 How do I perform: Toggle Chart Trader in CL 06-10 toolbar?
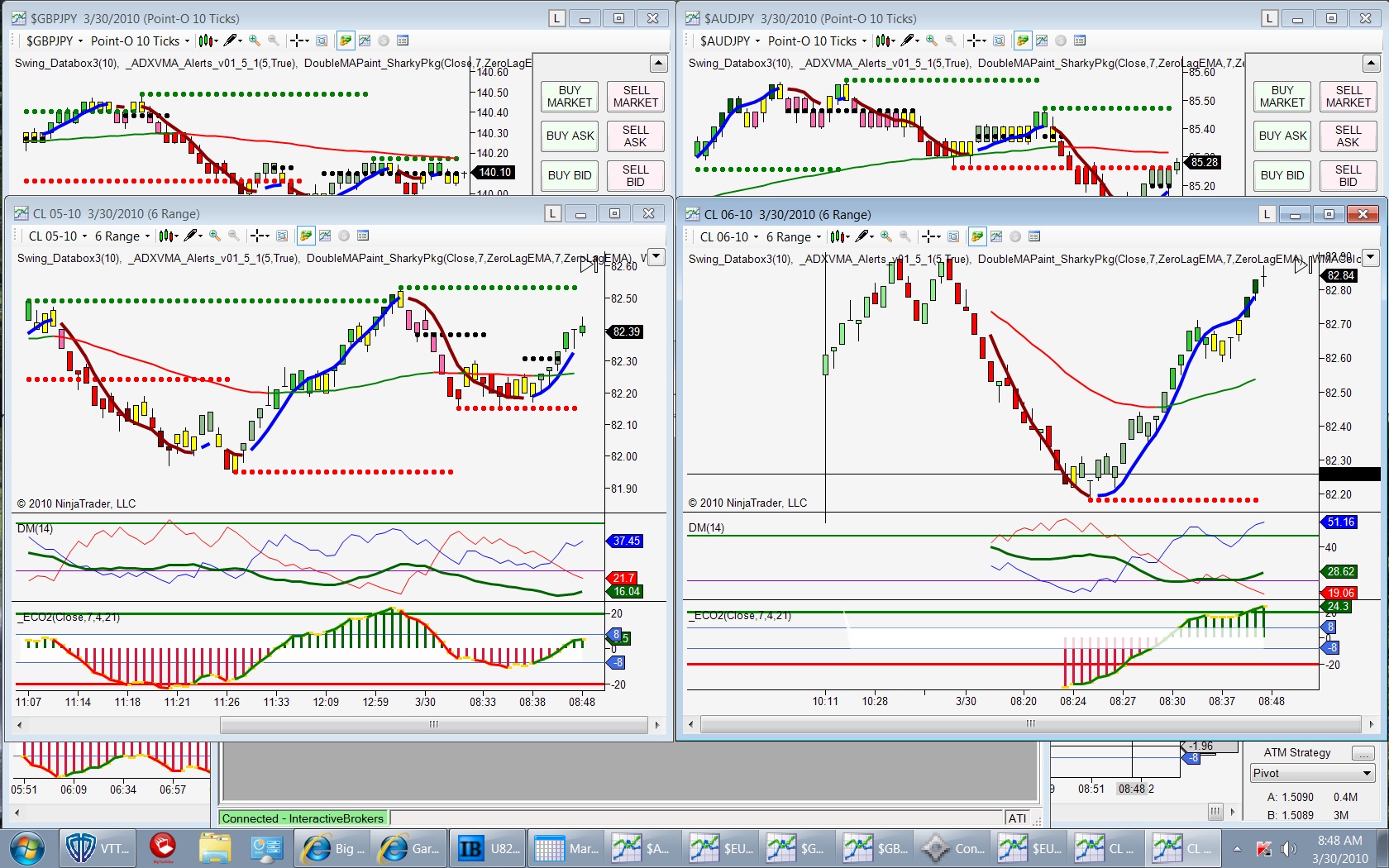click(x=977, y=236)
